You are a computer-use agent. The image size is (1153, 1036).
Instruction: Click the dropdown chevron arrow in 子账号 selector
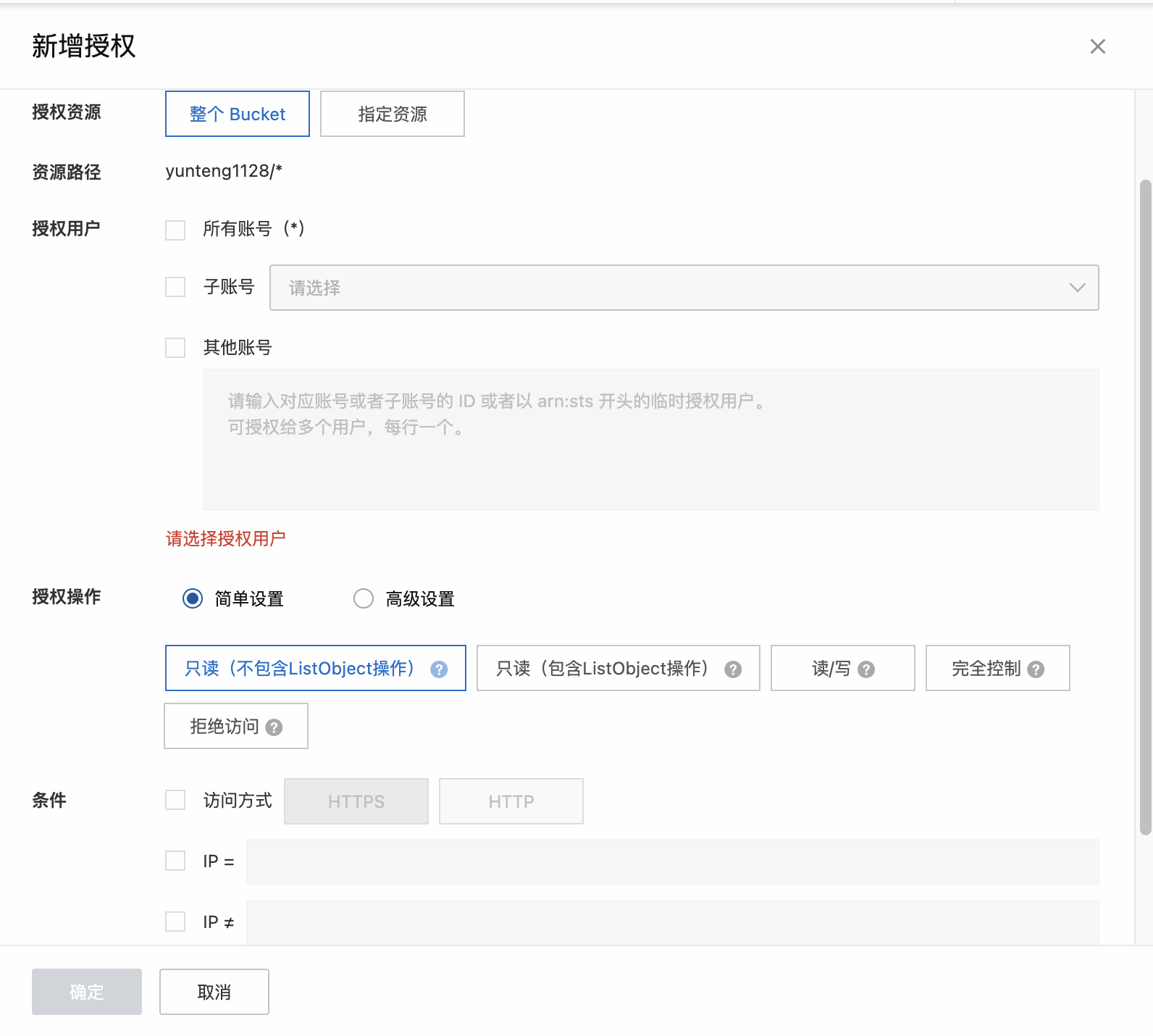pyautogui.click(x=1078, y=288)
